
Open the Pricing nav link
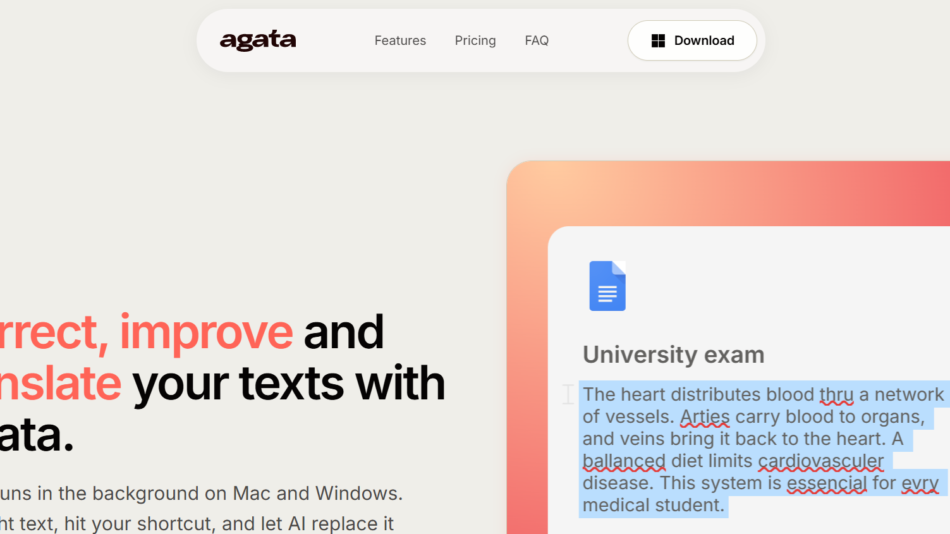pyautogui.click(x=475, y=41)
